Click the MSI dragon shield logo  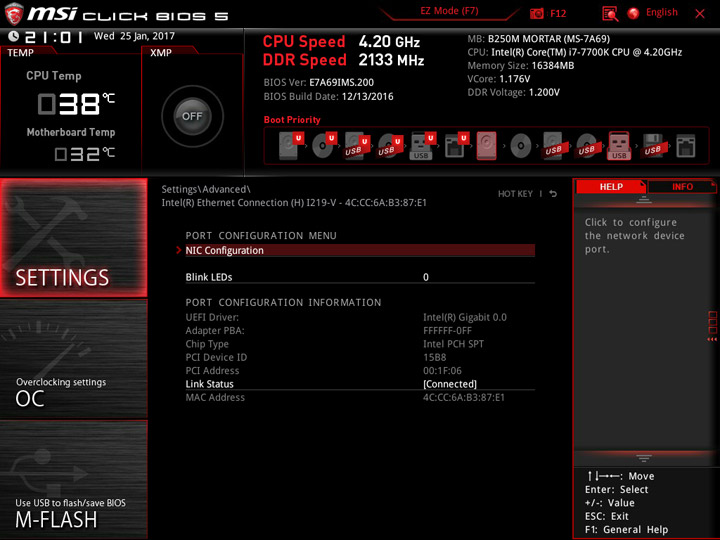click(13, 14)
